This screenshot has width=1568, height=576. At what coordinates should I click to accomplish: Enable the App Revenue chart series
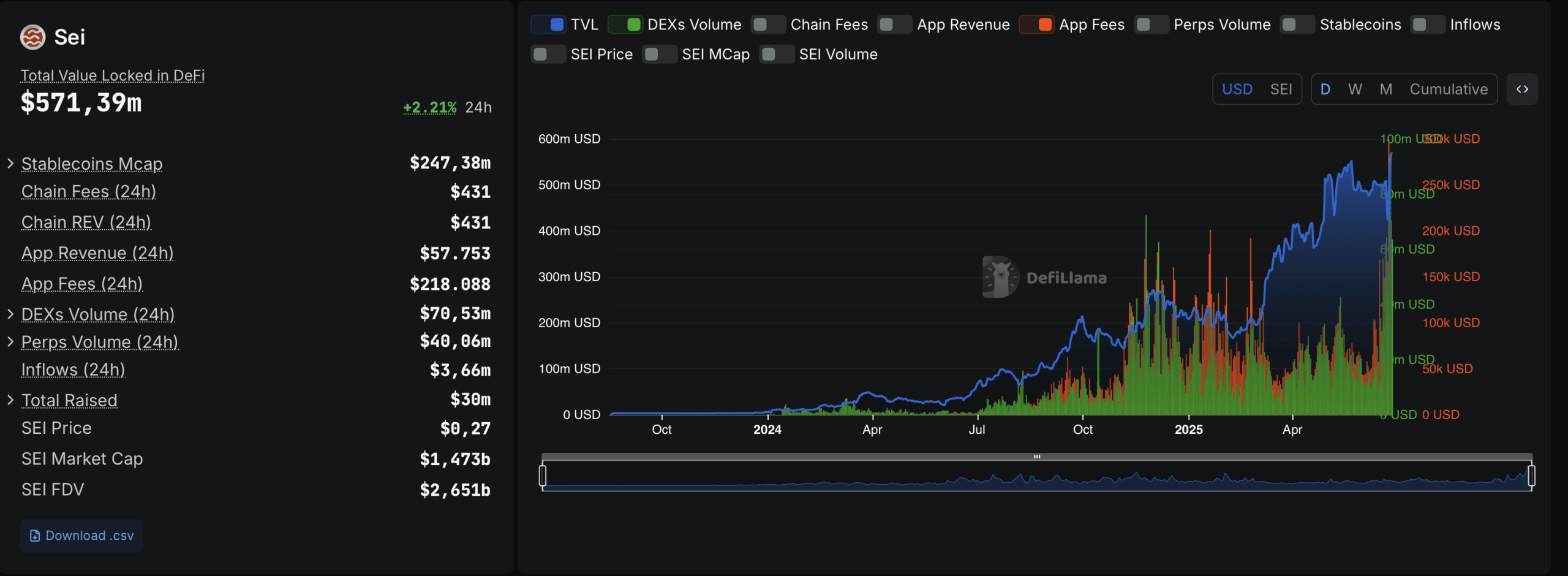(x=895, y=25)
